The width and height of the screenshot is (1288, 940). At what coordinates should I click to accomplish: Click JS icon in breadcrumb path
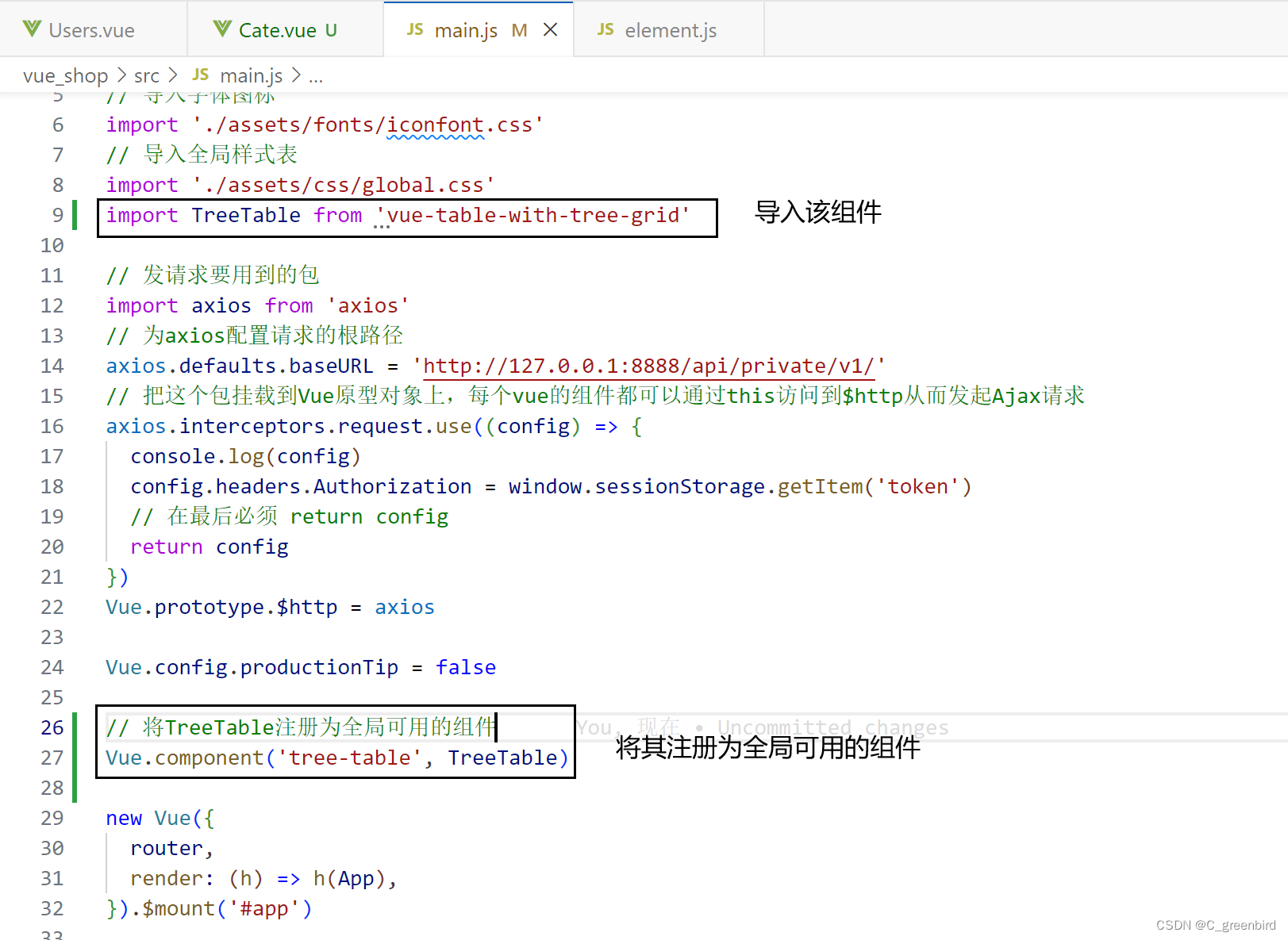pos(200,75)
